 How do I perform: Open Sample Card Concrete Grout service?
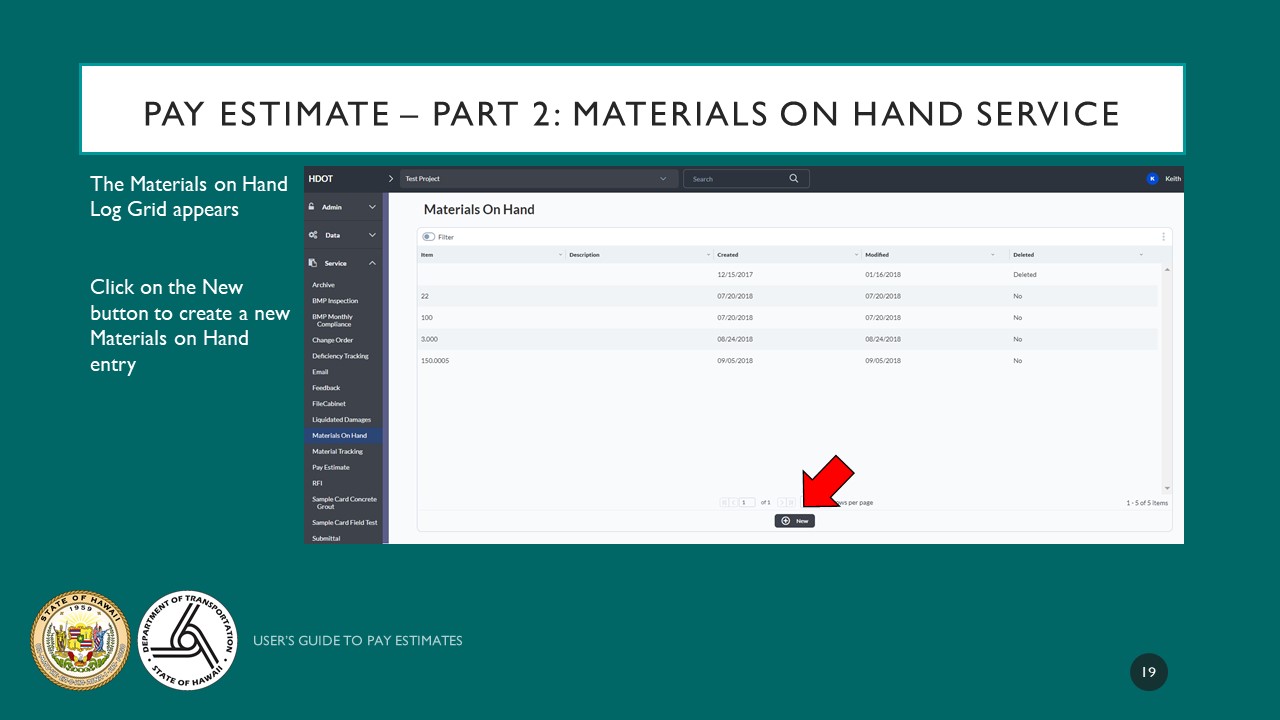343,503
